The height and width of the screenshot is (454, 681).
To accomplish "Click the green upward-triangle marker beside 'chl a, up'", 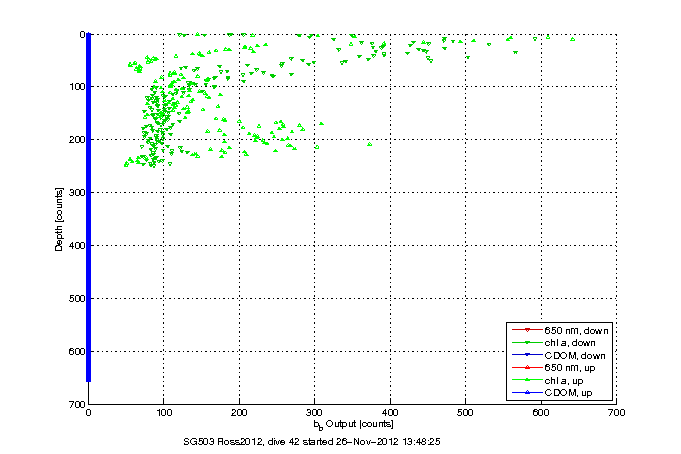I will pyautogui.click(x=527, y=380).
